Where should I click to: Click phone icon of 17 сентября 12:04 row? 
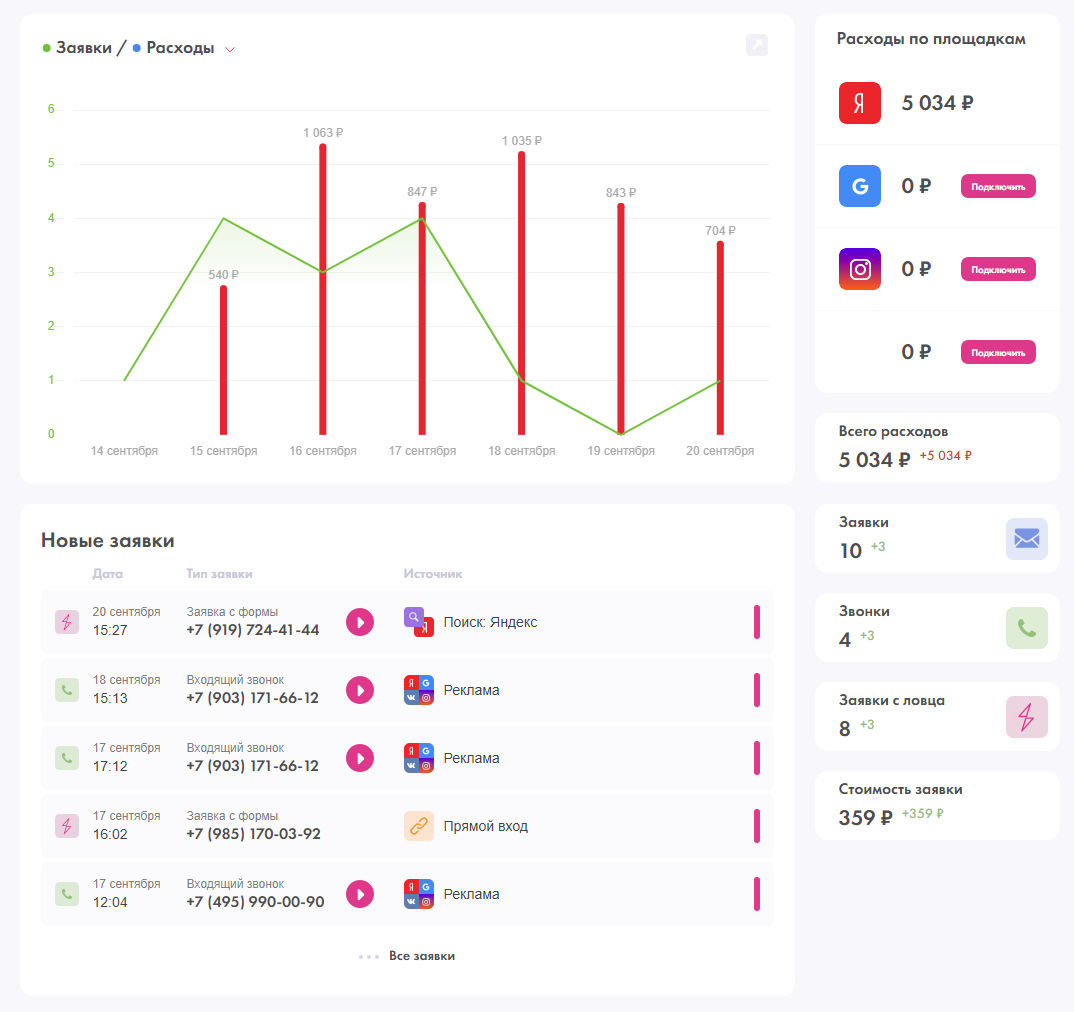pos(66,894)
